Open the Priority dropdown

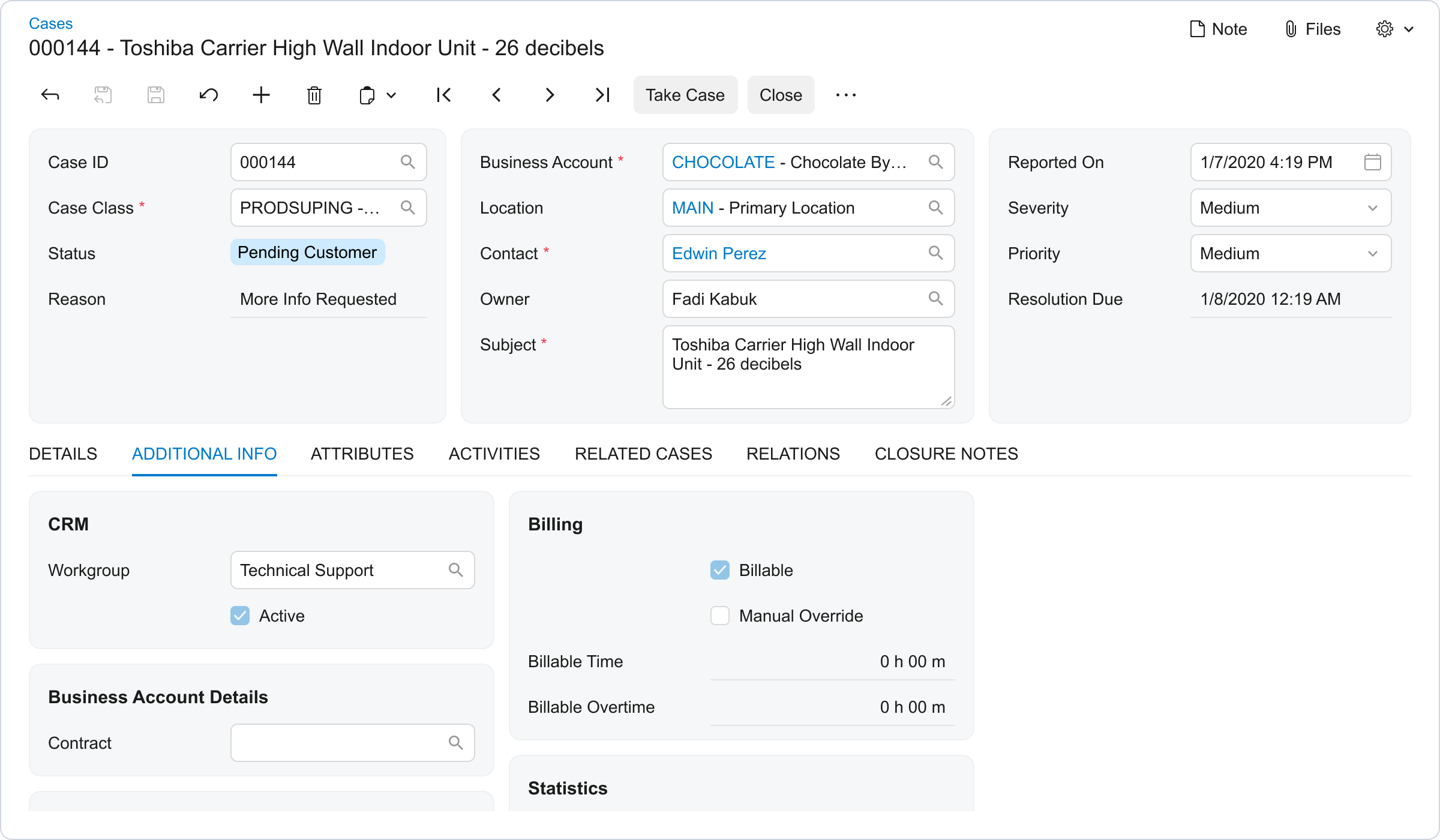click(x=1372, y=253)
